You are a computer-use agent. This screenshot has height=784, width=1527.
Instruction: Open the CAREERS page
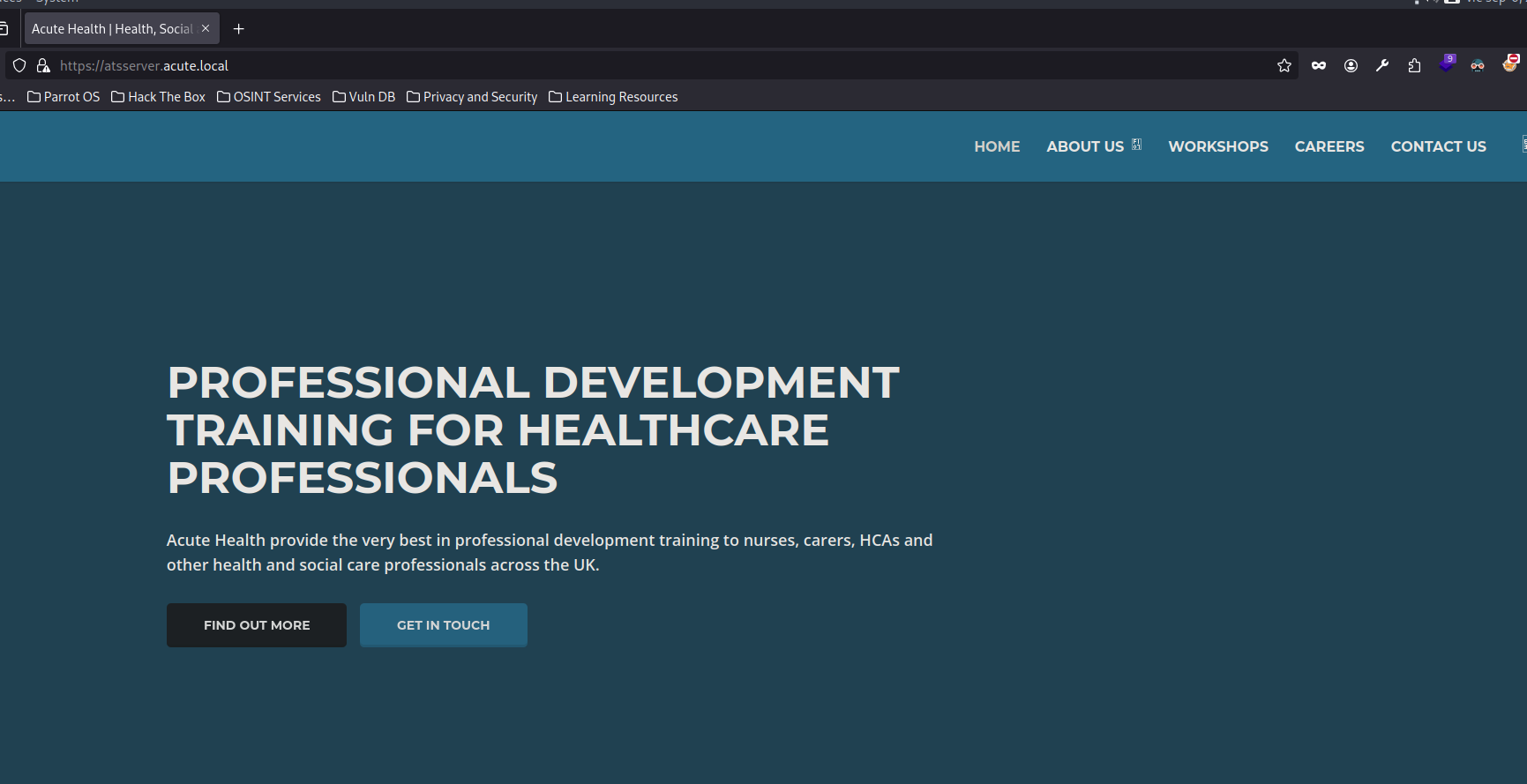coord(1329,146)
